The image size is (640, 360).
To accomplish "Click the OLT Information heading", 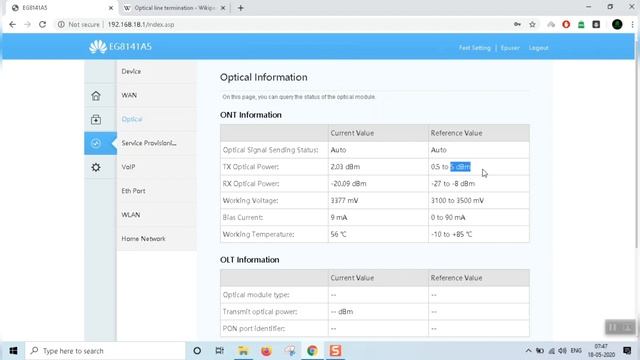I will (x=250, y=260).
